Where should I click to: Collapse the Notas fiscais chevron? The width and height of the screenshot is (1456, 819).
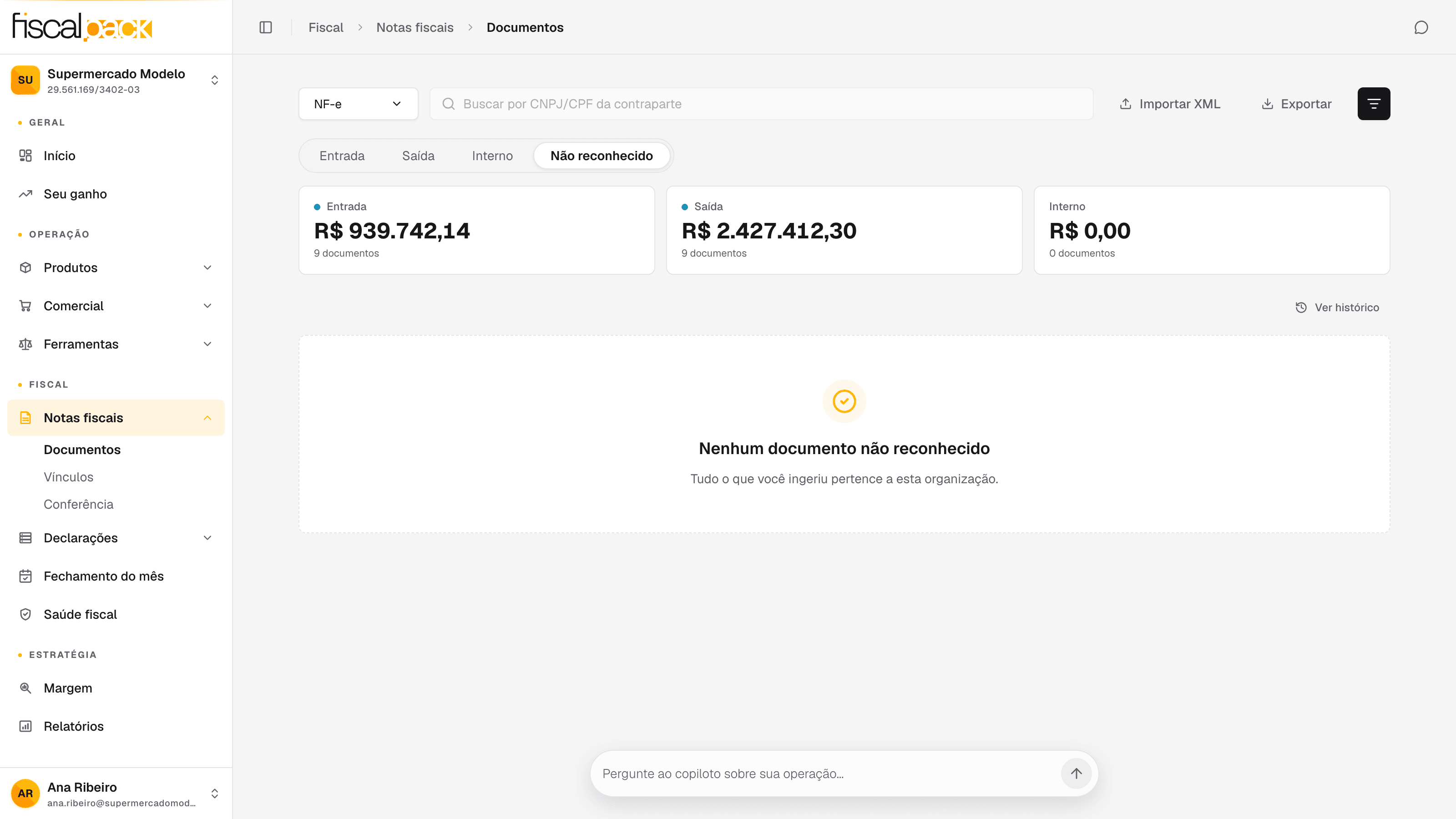[207, 418]
